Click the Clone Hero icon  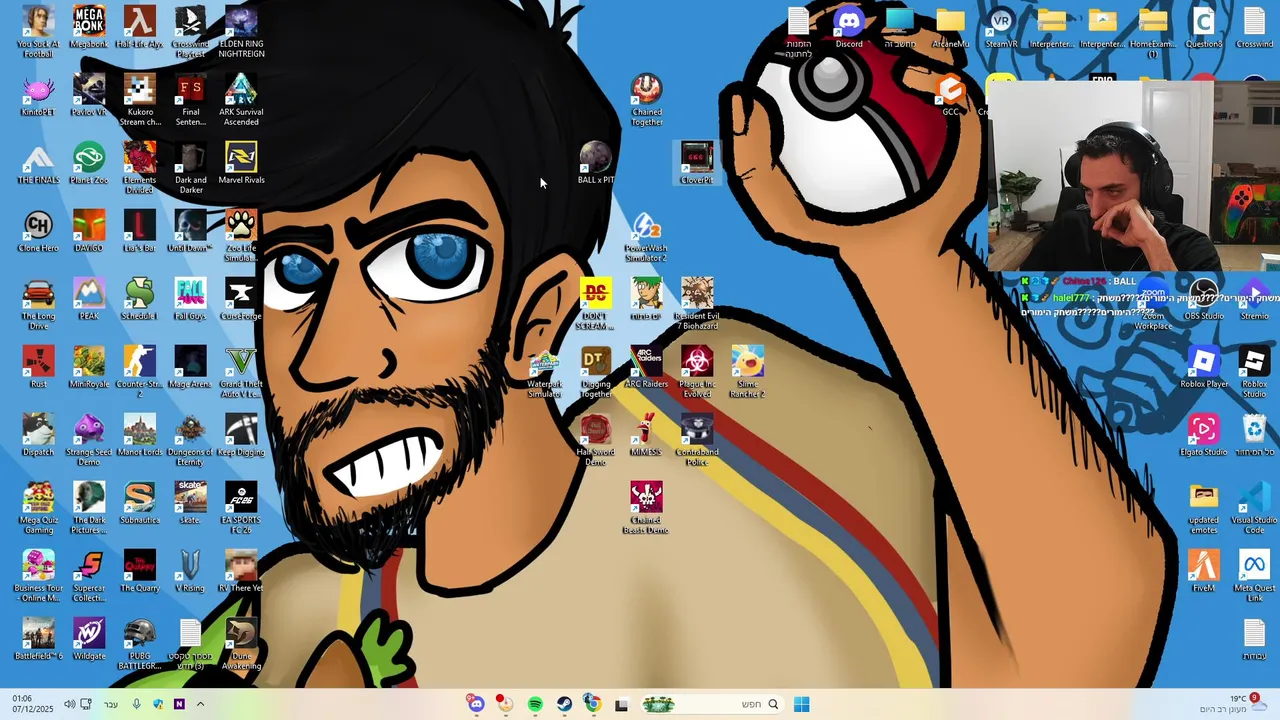[38, 231]
